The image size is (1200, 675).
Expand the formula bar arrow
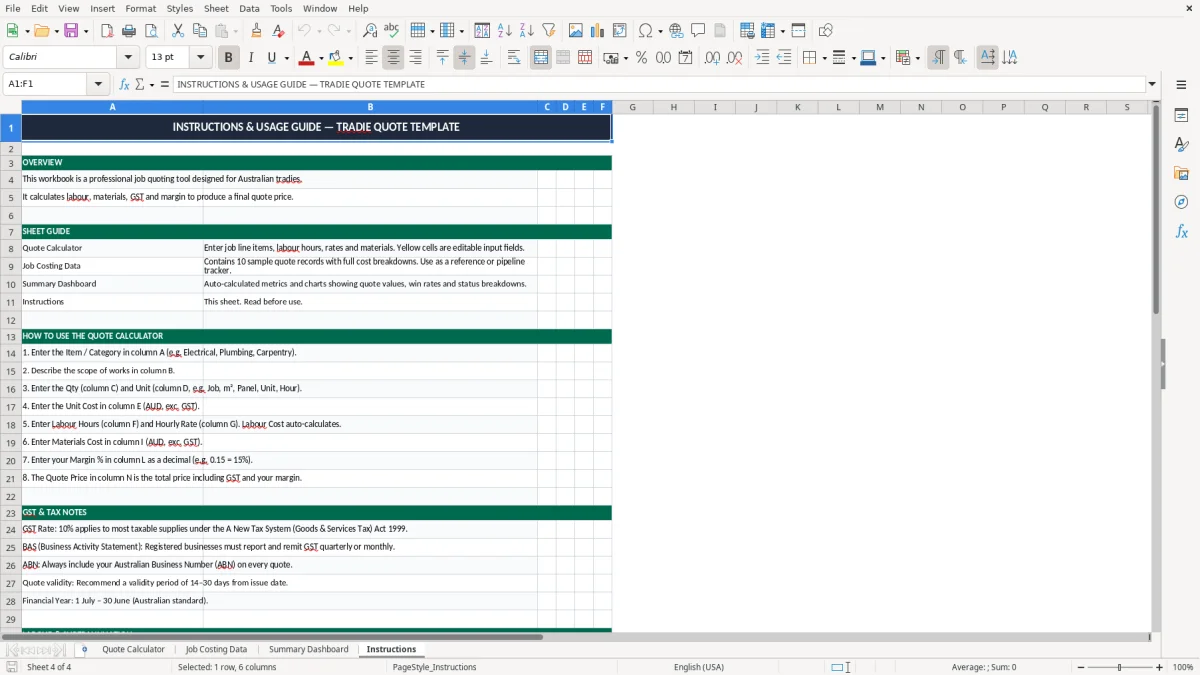(x=1152, y=84)
